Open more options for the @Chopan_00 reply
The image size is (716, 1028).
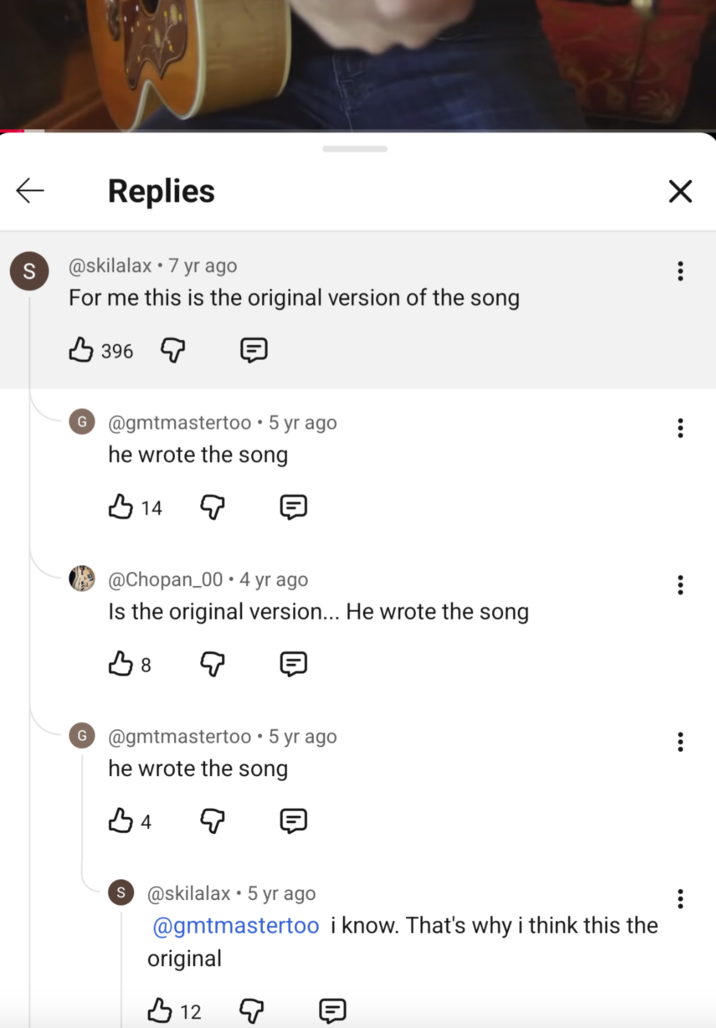[680, 585]
